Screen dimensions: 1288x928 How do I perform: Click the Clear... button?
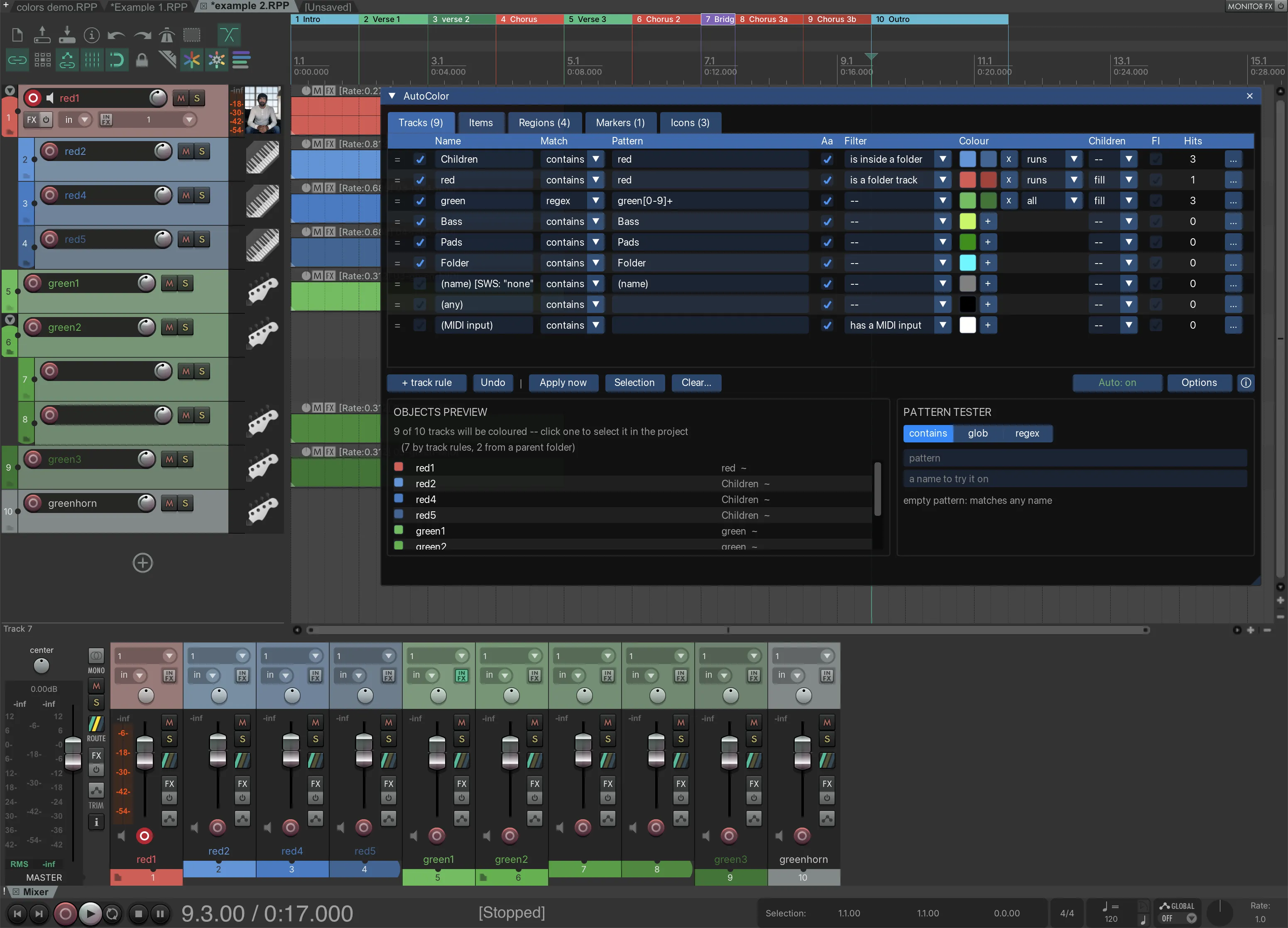coord(696,383)
